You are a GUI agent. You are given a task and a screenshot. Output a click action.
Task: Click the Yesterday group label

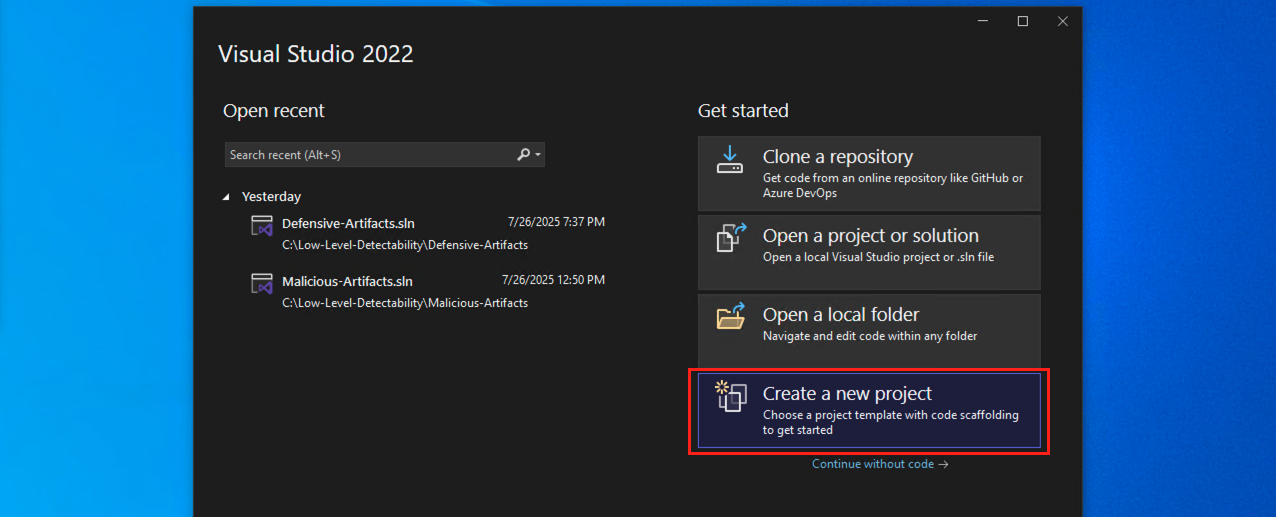pyautogui.click(x=271, y=197)
